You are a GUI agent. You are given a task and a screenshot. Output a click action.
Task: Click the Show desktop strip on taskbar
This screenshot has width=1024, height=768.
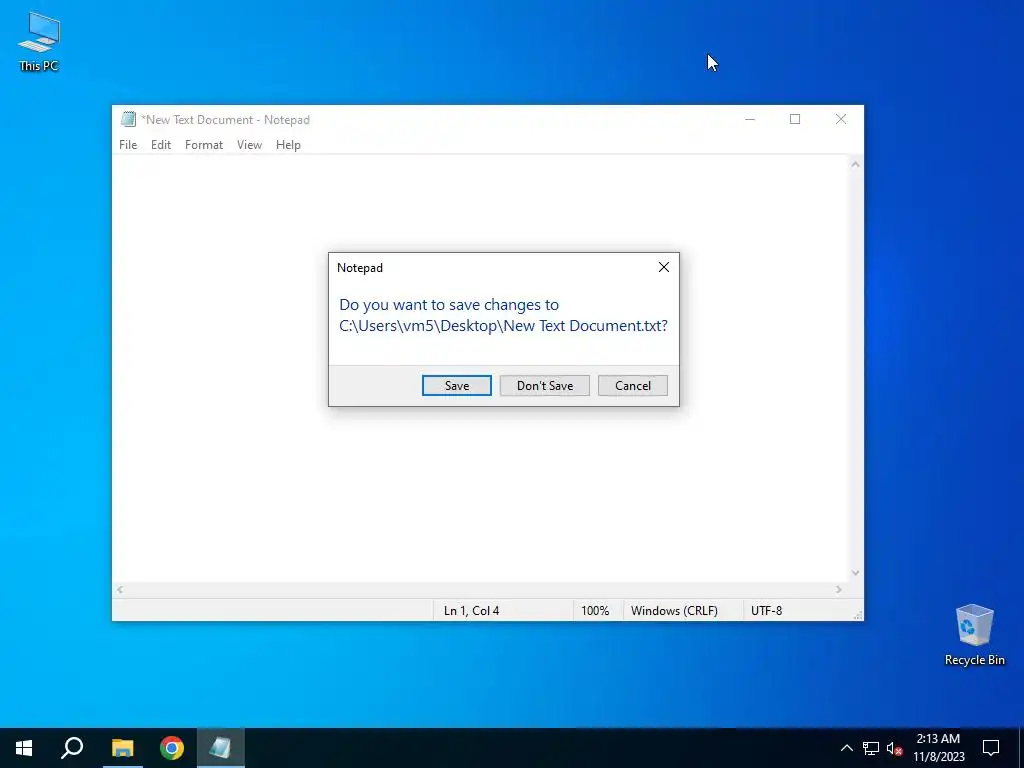(1021, 748)
